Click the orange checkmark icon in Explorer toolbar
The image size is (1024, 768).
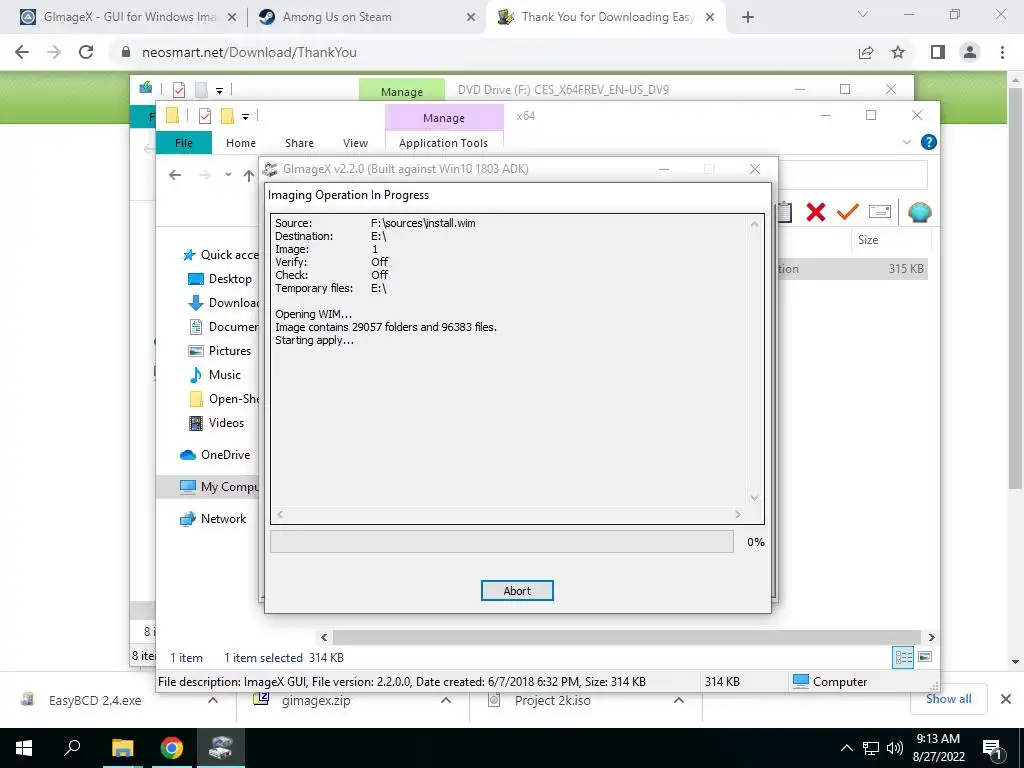[847, 212]
